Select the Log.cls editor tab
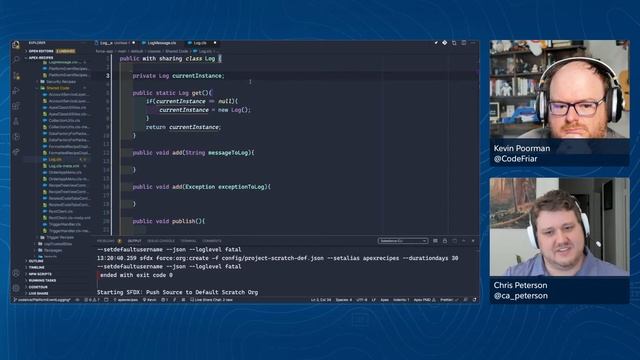This screenshot has width=640, height=360. tap(200, 43)
